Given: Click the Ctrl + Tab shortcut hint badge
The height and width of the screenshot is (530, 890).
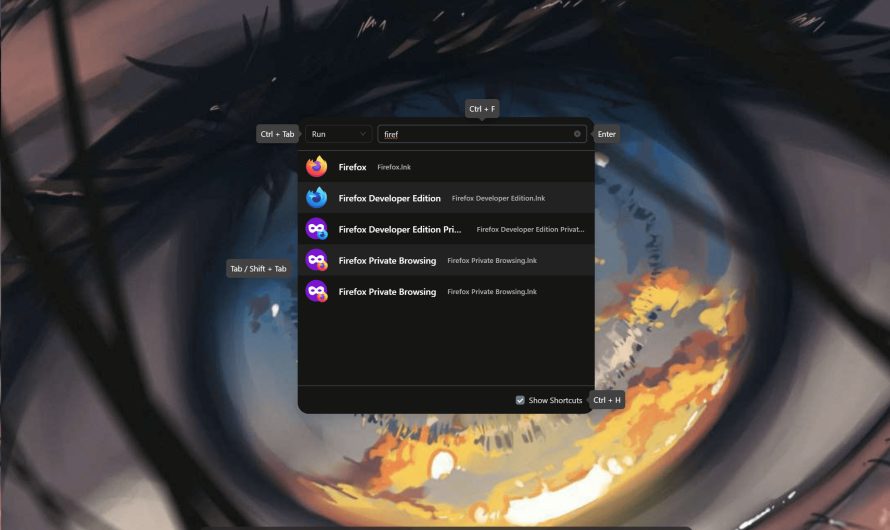Looking at the screenshot, I should pos(277,134).
